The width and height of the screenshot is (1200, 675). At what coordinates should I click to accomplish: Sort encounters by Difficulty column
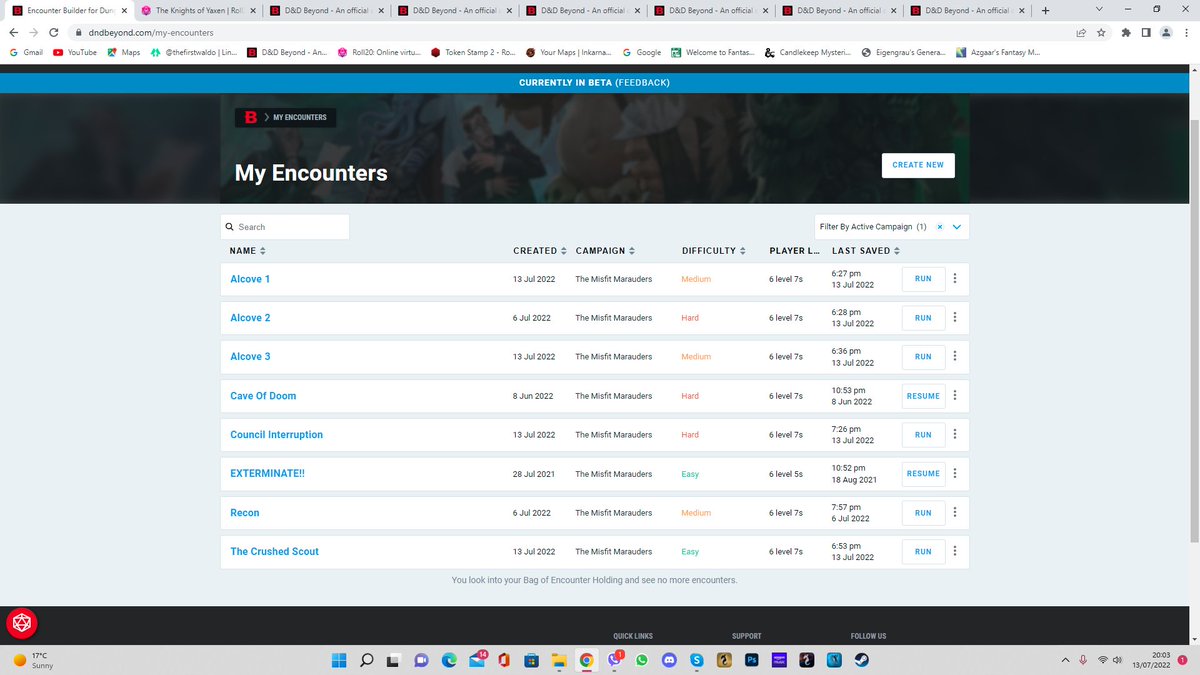[713, 250]
